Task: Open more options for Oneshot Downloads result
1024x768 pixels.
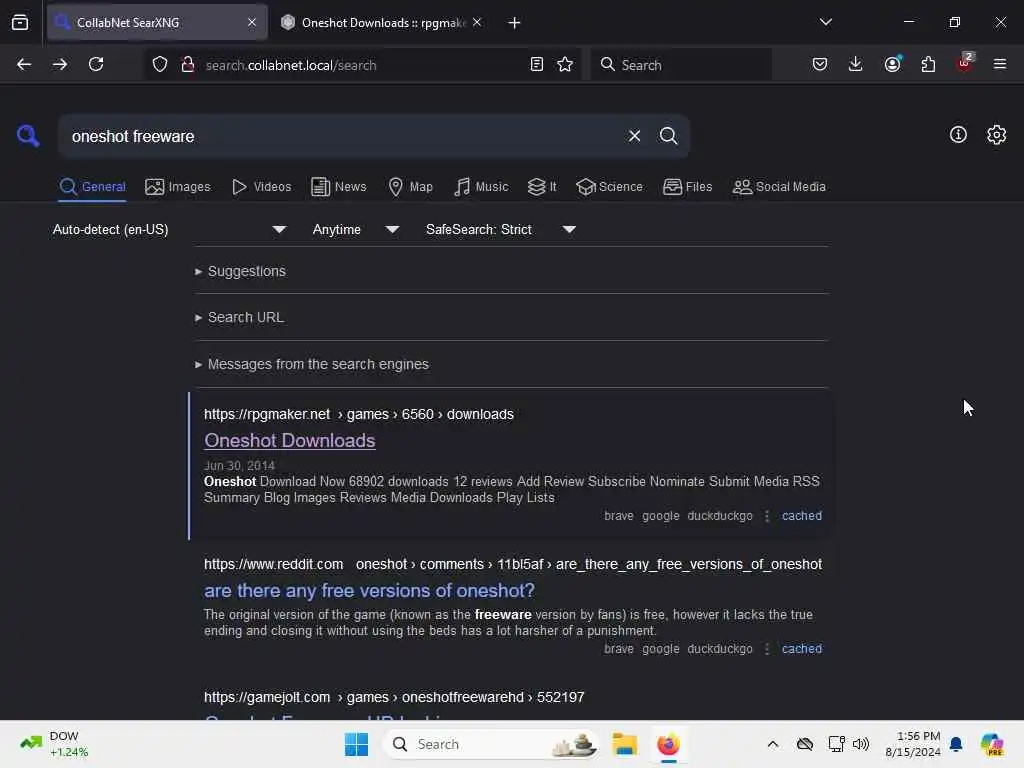Action: (x=767, y=516)
